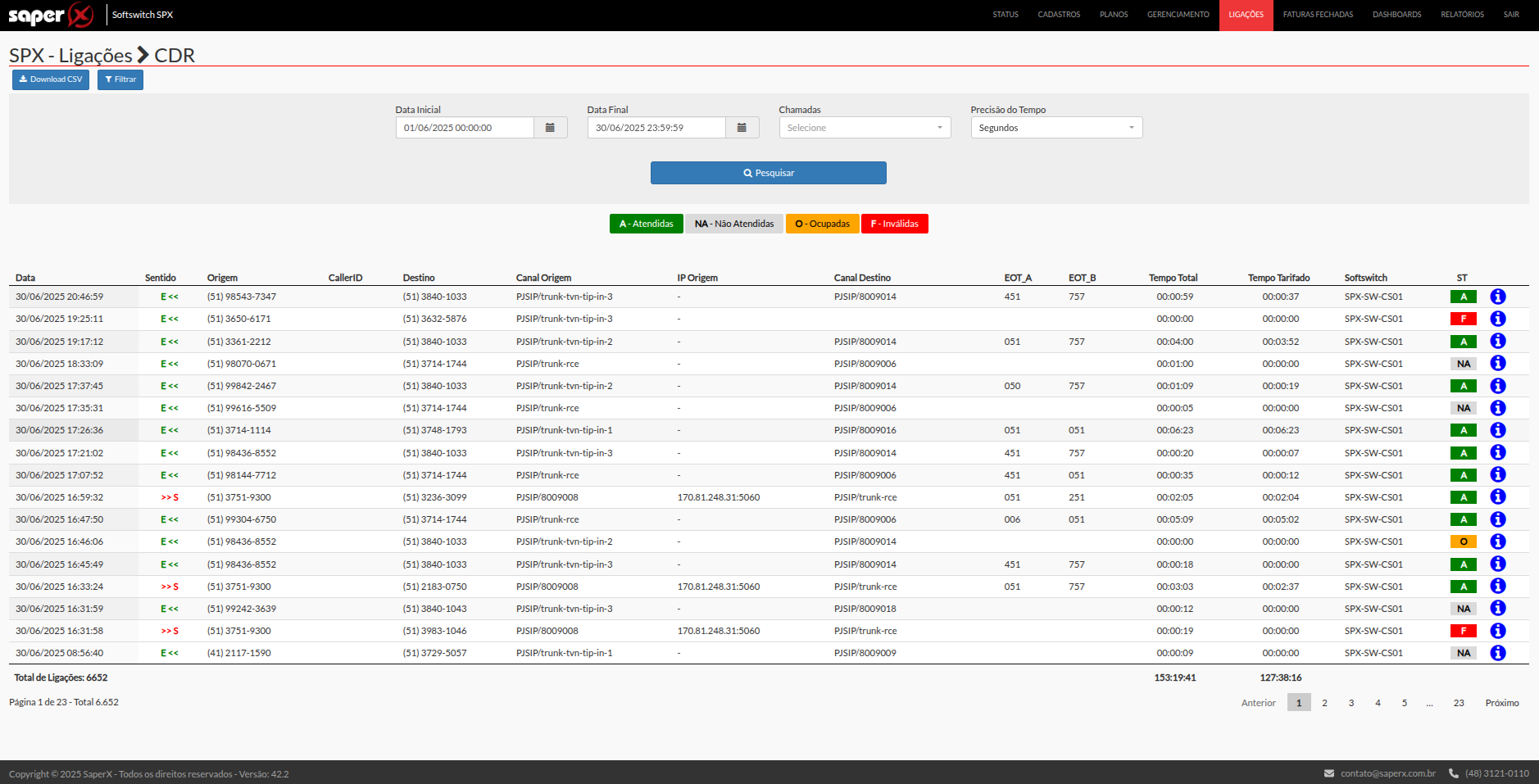This screenshot has height=784, width=1539.
Task: View details icon for the 08:56:40 call
Action: coord(1497,653)
